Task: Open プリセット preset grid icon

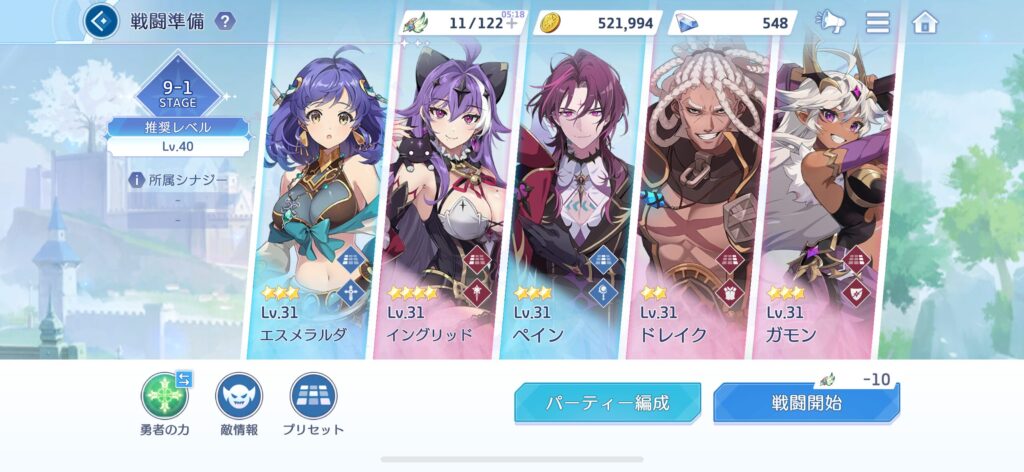Action: pos(313,396)
